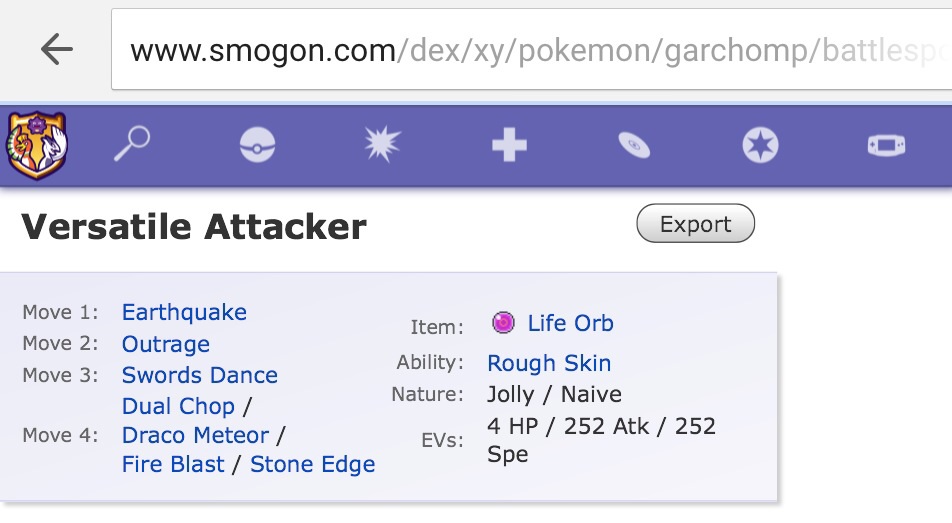
Task: Open the Earthquake move link
Action: 184,312
